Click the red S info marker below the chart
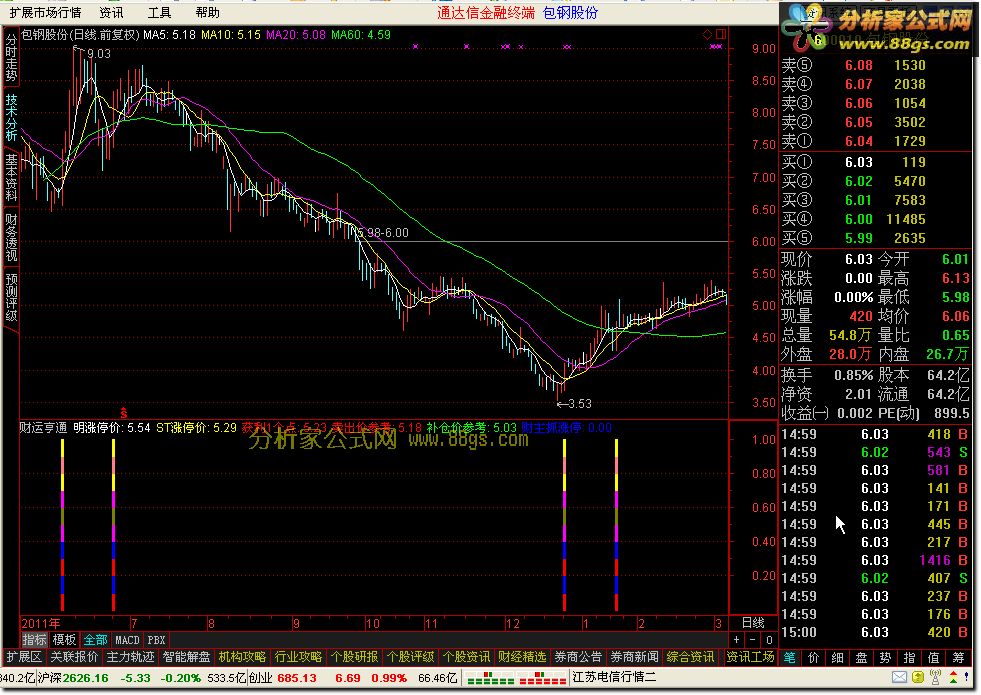Viewport: 981px width, 695px height. click(x=124, y=413)
